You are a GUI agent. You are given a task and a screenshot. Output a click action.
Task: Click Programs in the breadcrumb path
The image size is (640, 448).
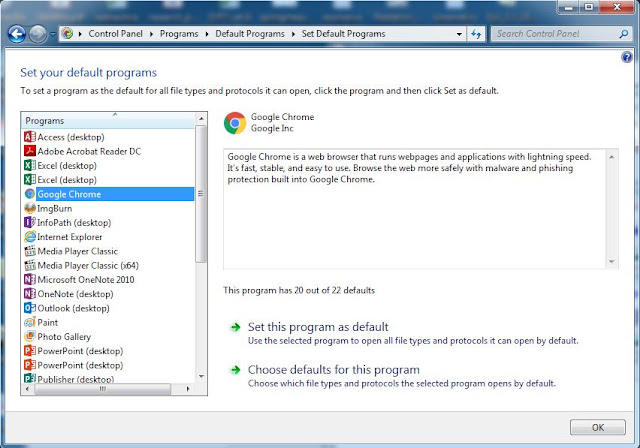179,34
